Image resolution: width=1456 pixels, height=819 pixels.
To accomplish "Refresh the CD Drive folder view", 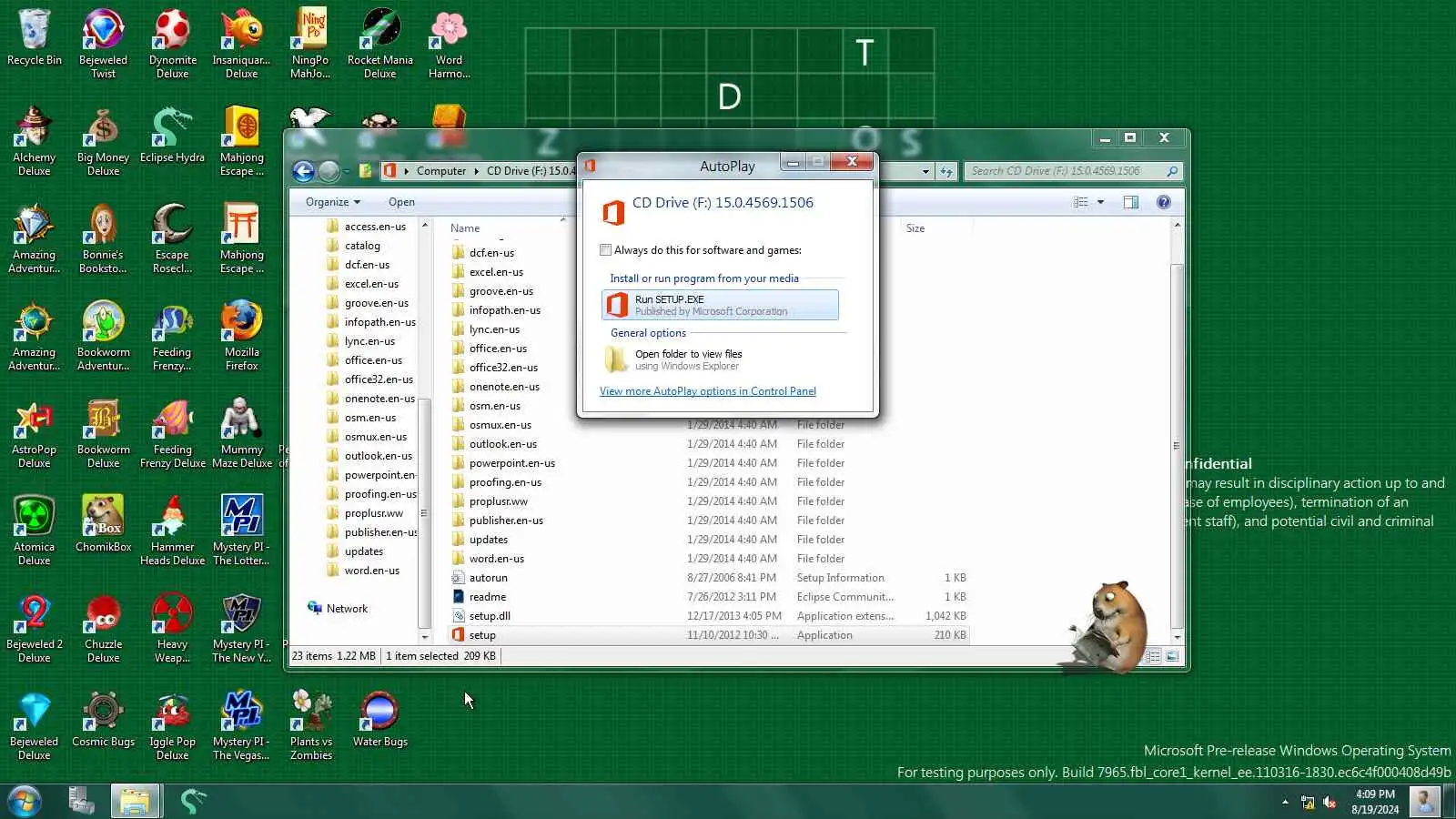I will (x=946, y=171).
